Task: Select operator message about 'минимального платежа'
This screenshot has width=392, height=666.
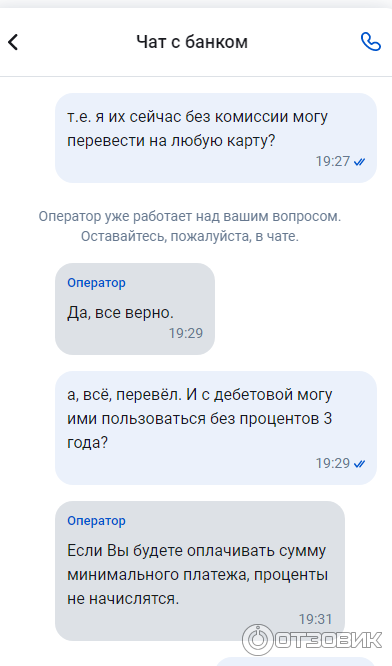Action: pos(200,571)
